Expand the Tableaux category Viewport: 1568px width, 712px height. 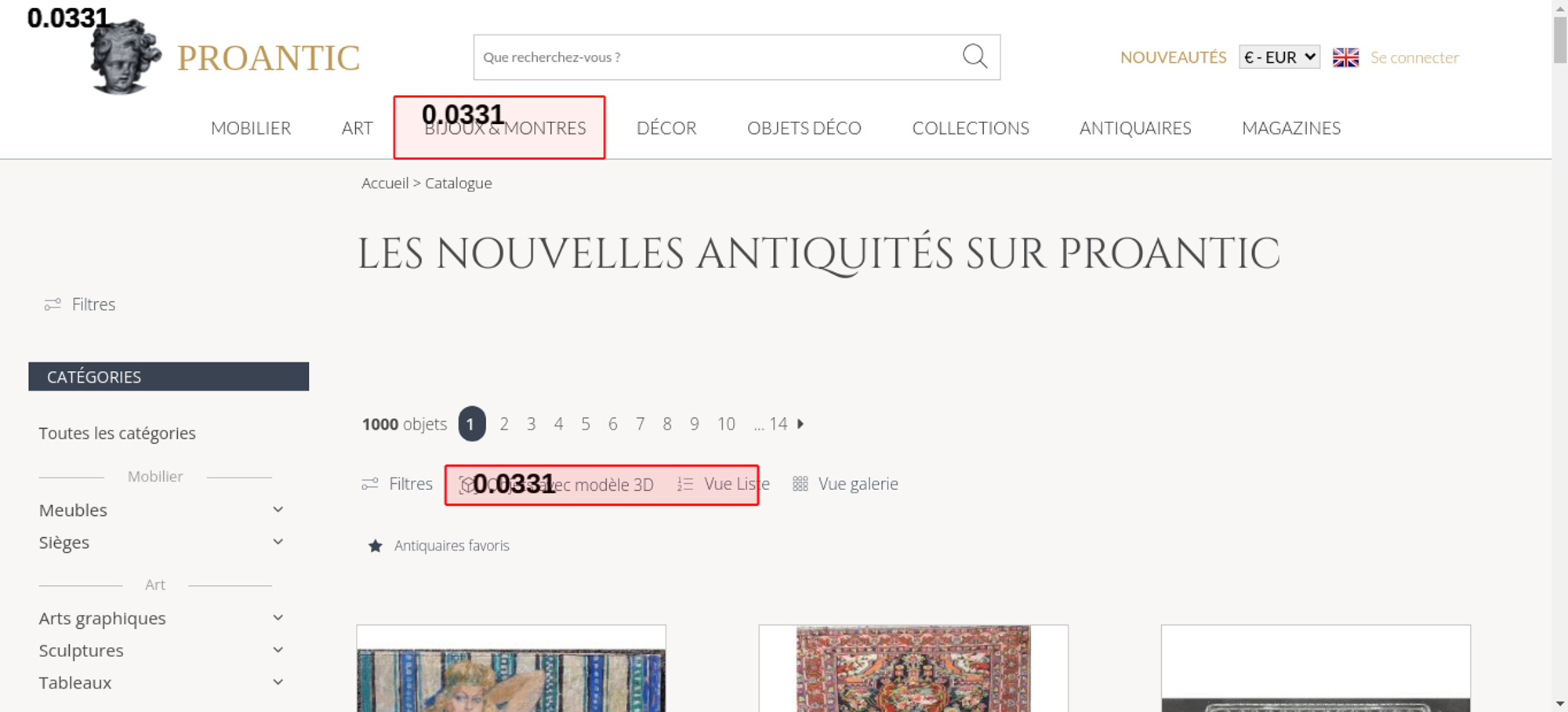point(278,682)
